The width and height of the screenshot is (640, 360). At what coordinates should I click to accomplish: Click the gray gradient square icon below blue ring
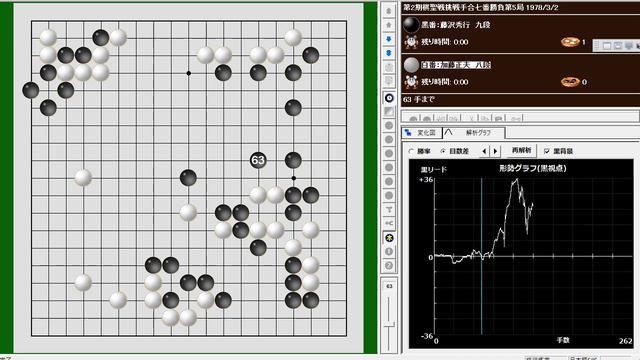point(389,111)
